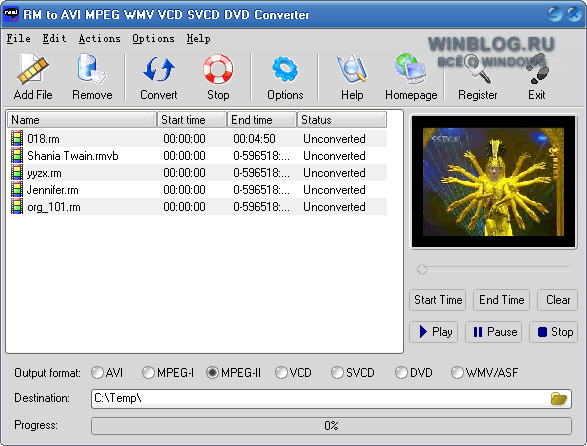Select the file 018.rm
Image resolution: width=587 pixels, height=446 pixels.
43,139
